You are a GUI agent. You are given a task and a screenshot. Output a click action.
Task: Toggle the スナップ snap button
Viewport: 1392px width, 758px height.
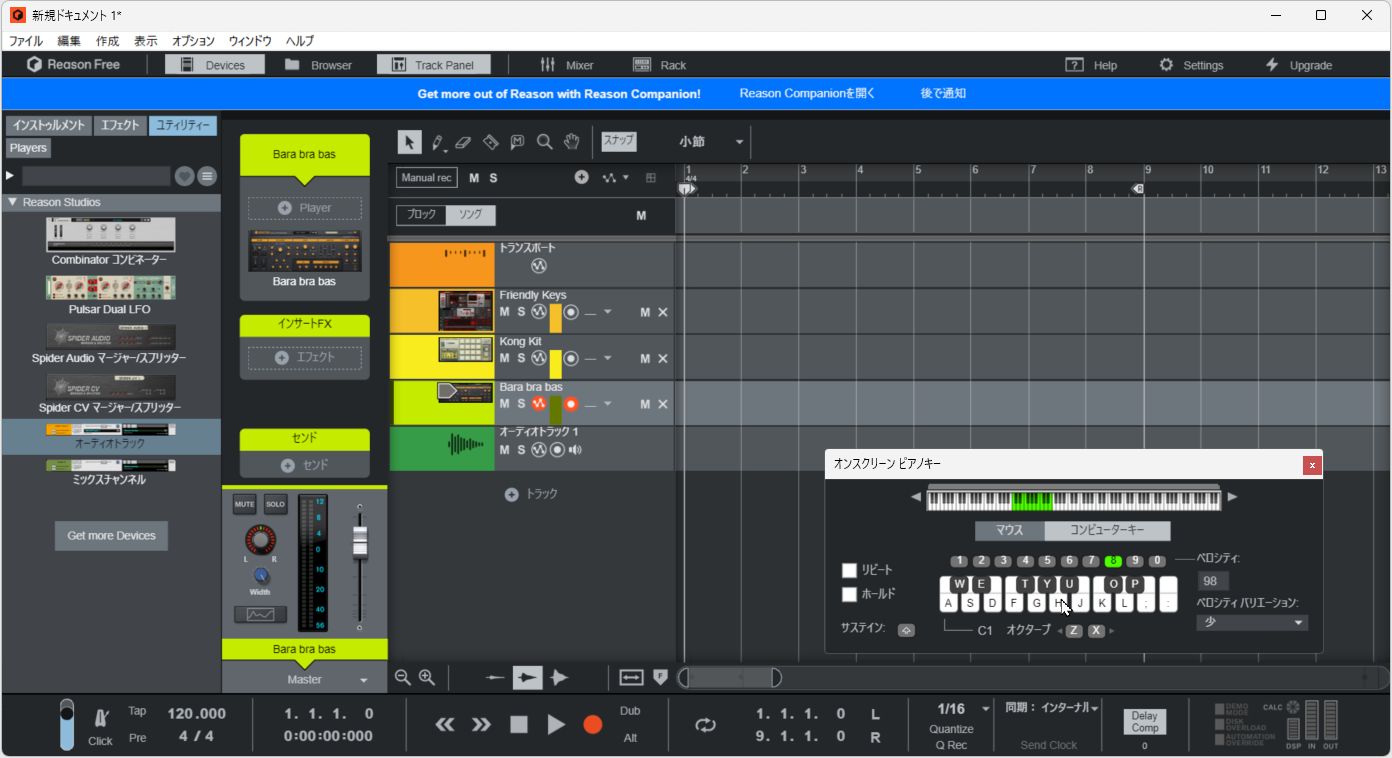[x=619, y=141]
